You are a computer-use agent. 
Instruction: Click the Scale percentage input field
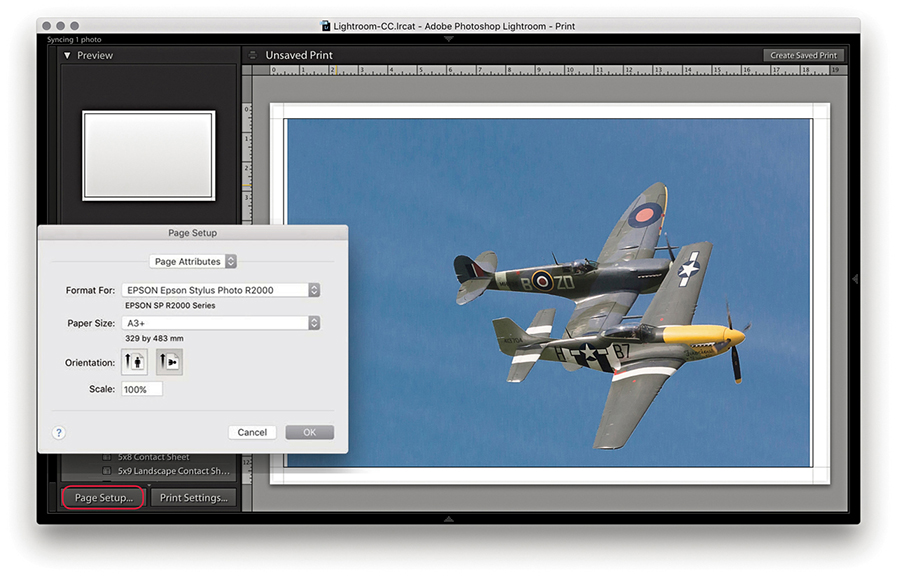pos(142,389)
